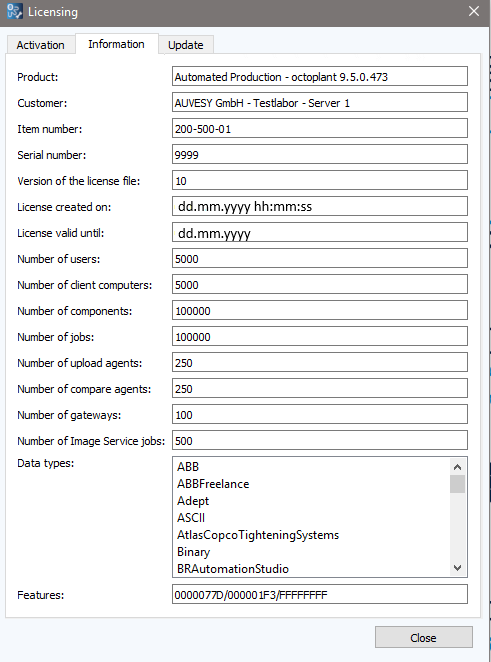Click the 'Features:' label
Viewport: 491px width, 662px height.
pos(41,595)
